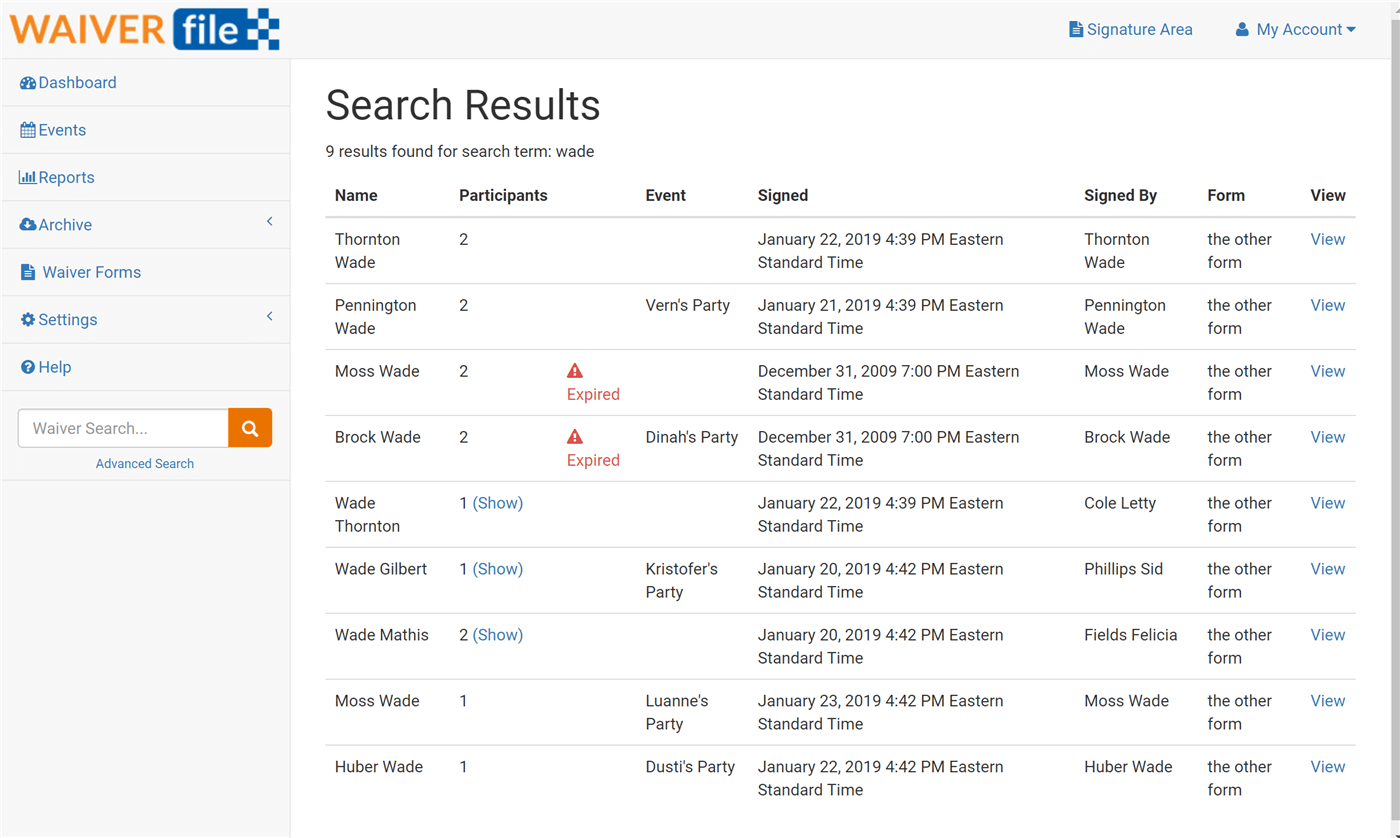1400x838 pixels.
Task: Click the orange search magnifier button
Action: point(250,427)
